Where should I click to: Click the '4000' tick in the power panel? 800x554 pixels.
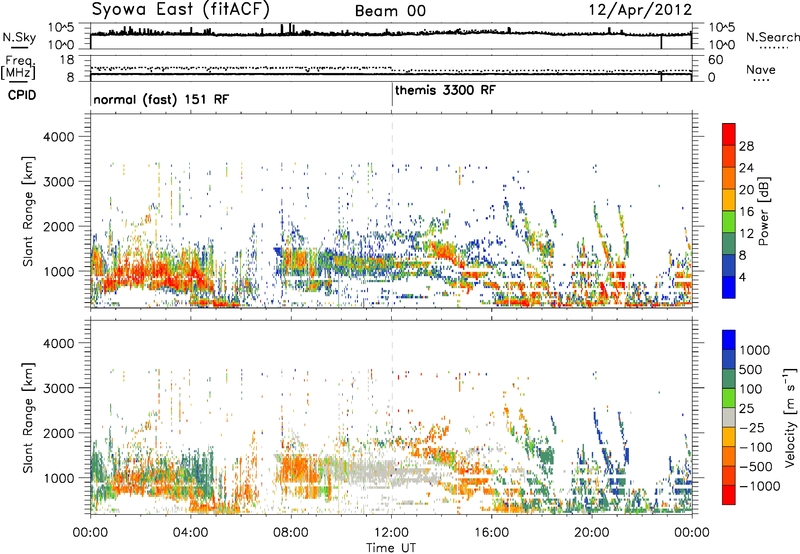click(58, 137)
